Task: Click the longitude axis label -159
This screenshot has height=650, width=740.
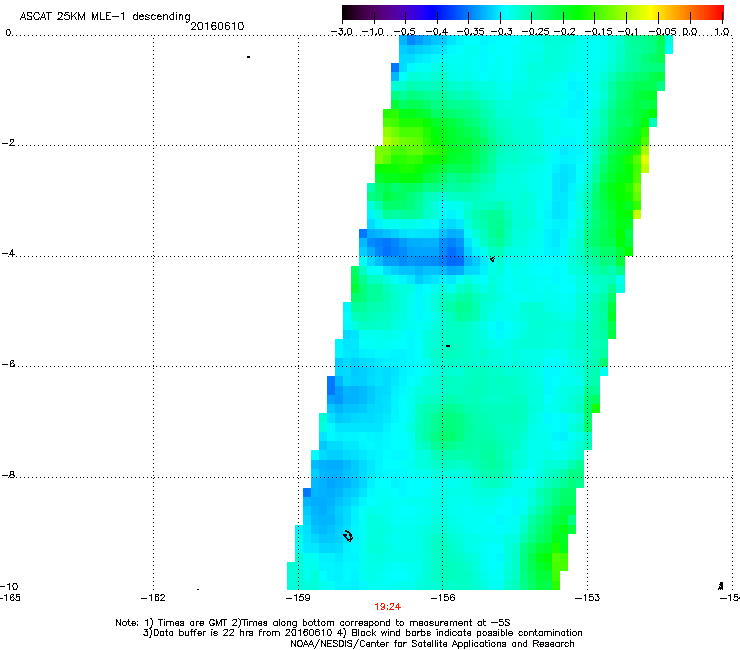Action: pyautogui.click(x=298, y=598)
